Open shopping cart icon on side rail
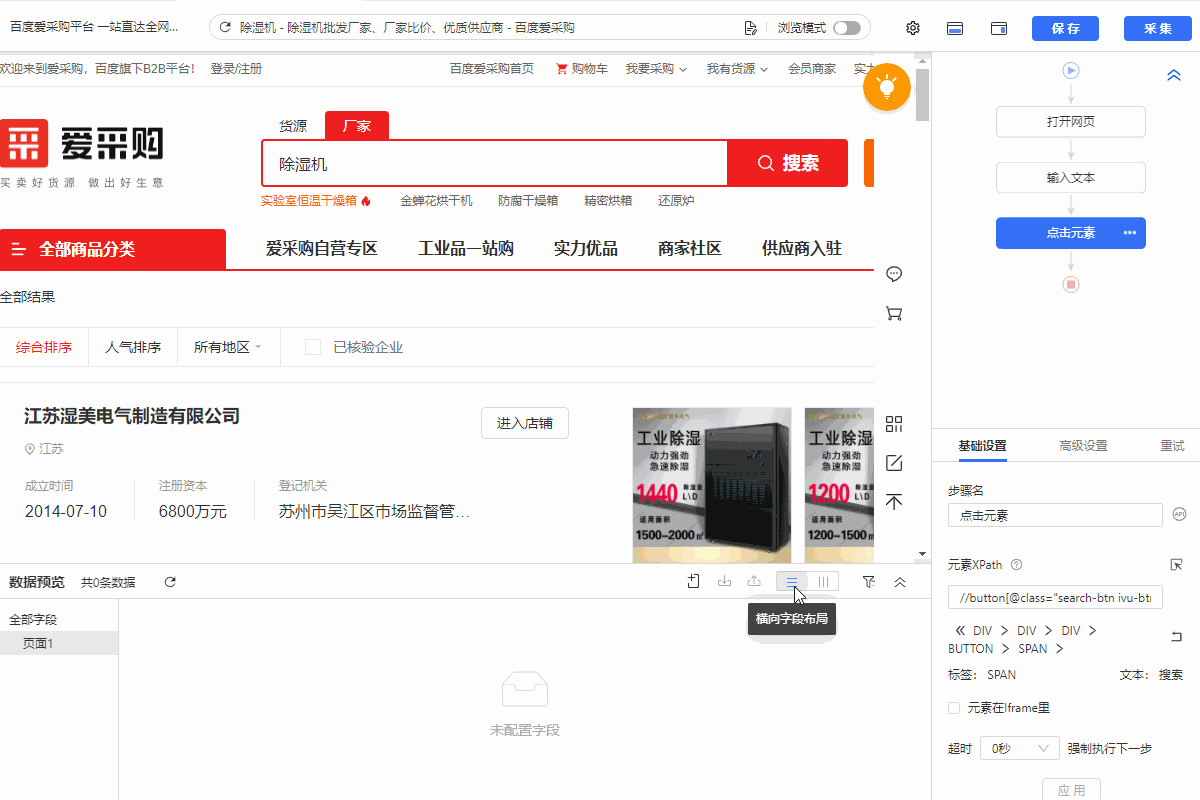Image resolution: width=1200 pixels, height=800 pixels. click(895, 313)
